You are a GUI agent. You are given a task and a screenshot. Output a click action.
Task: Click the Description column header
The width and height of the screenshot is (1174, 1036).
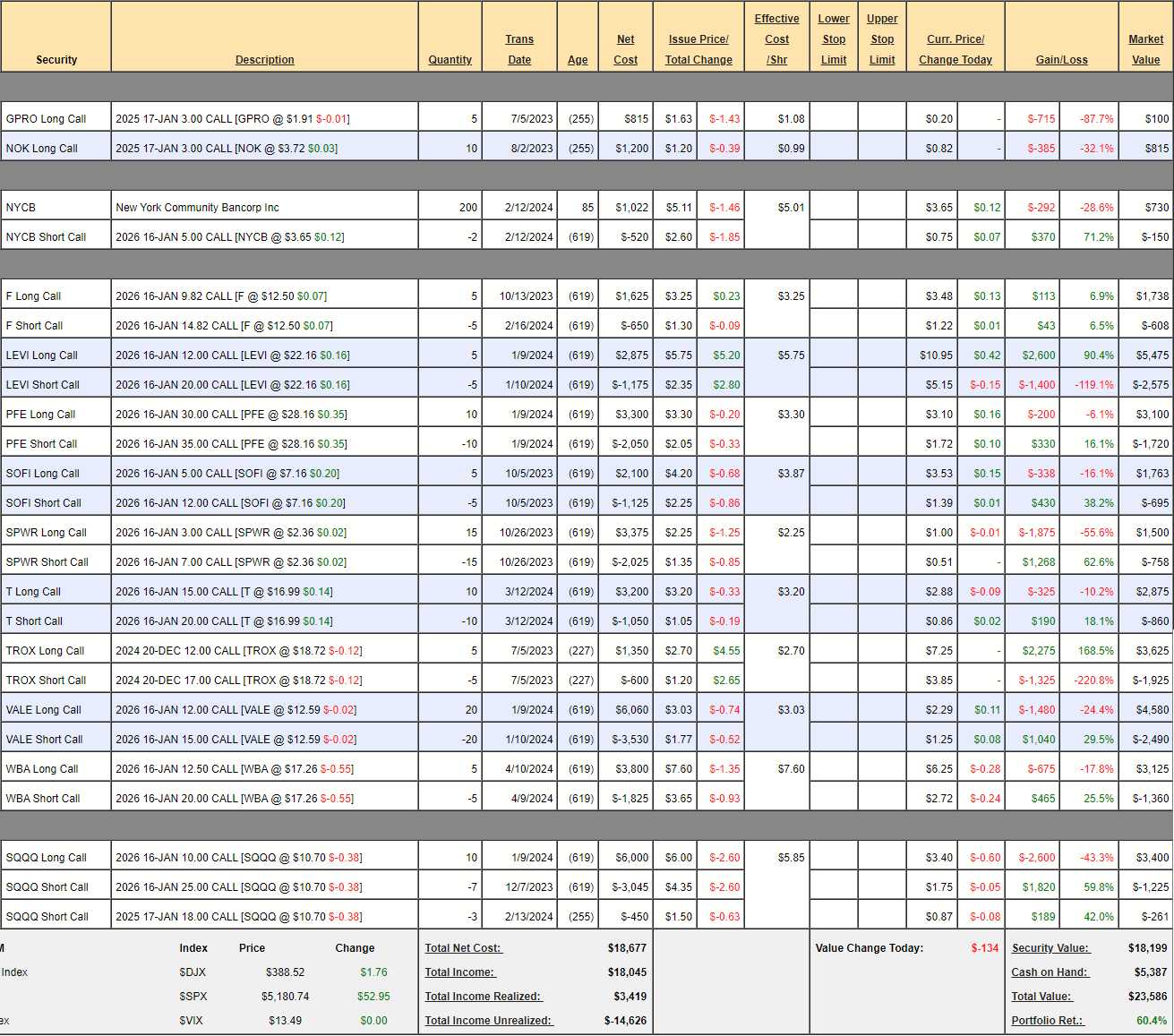pos(264,60)
